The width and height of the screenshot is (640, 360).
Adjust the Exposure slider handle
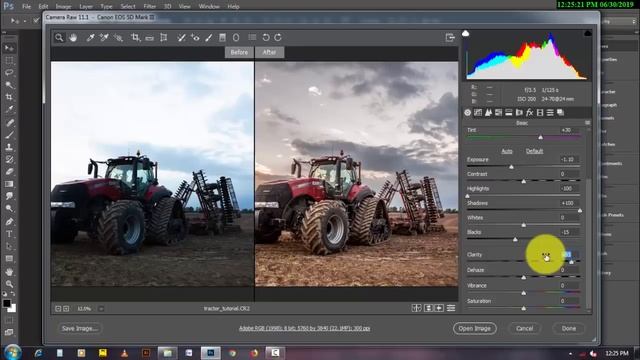[511, 167]
